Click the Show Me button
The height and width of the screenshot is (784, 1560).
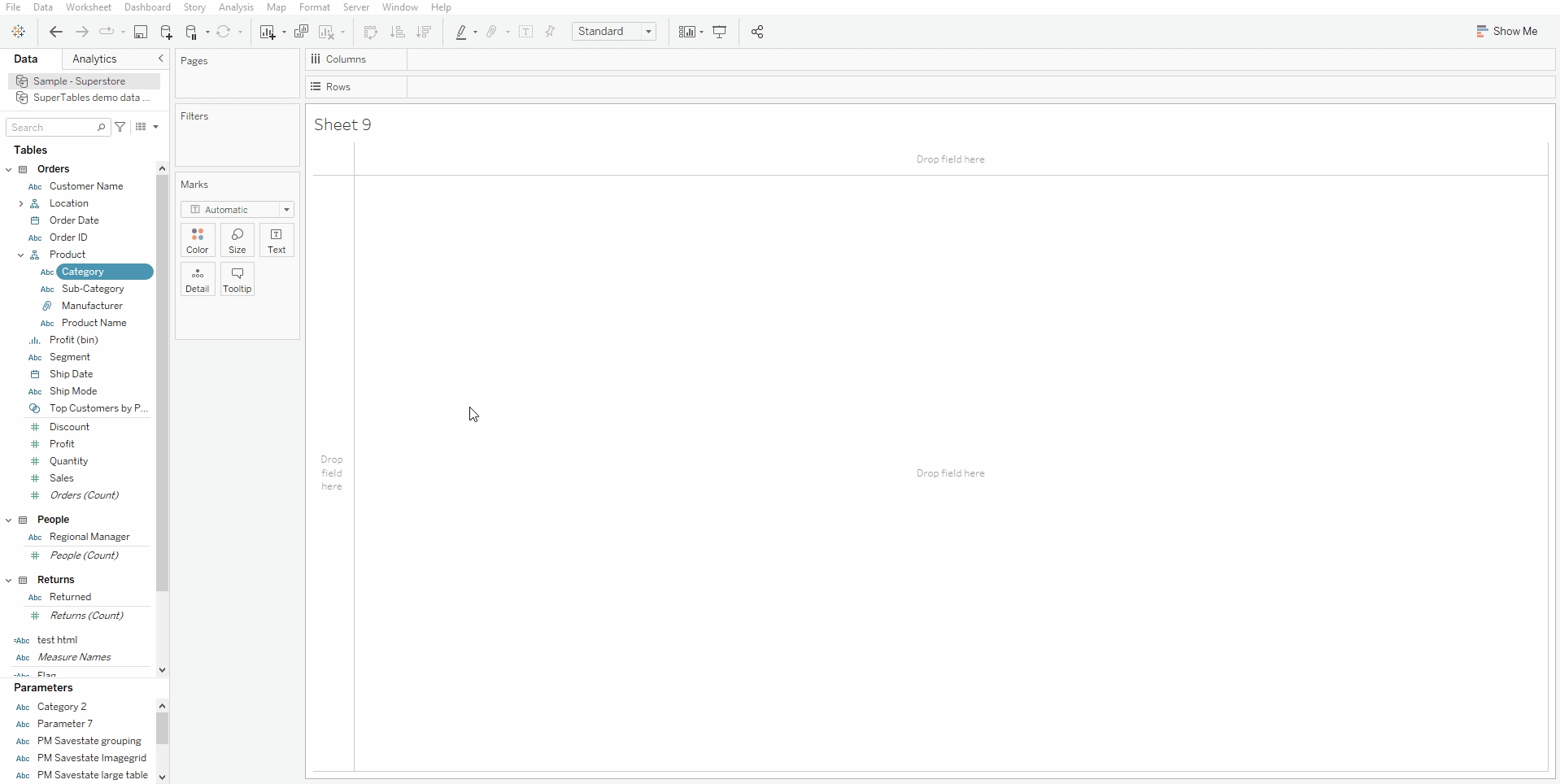[x=1506, y=31]
